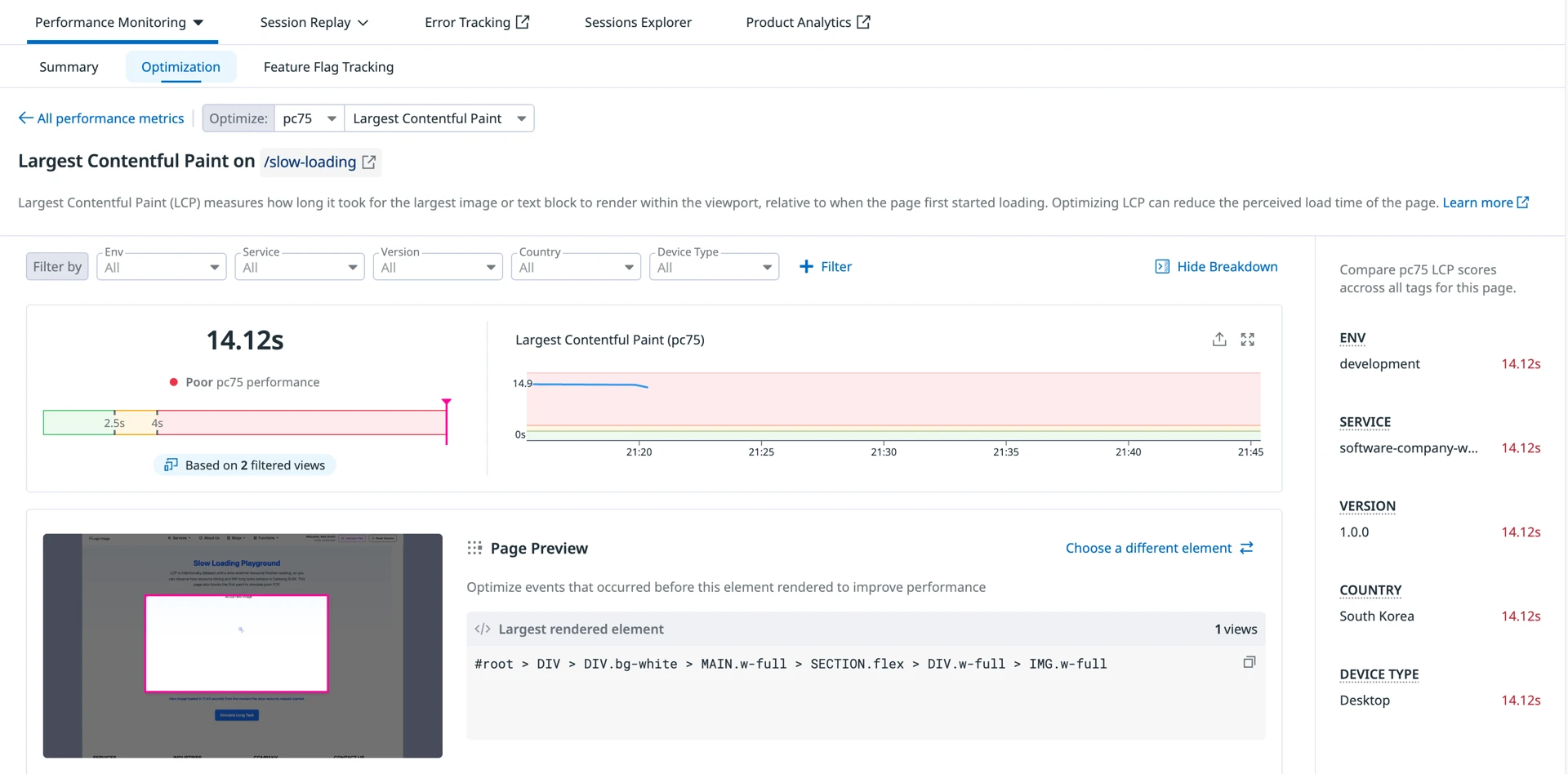Image resolution: width=1568 pixels, height=774 pixels.
Task: Click the pink marker on LCP score bar
Action: click(447, 404)
